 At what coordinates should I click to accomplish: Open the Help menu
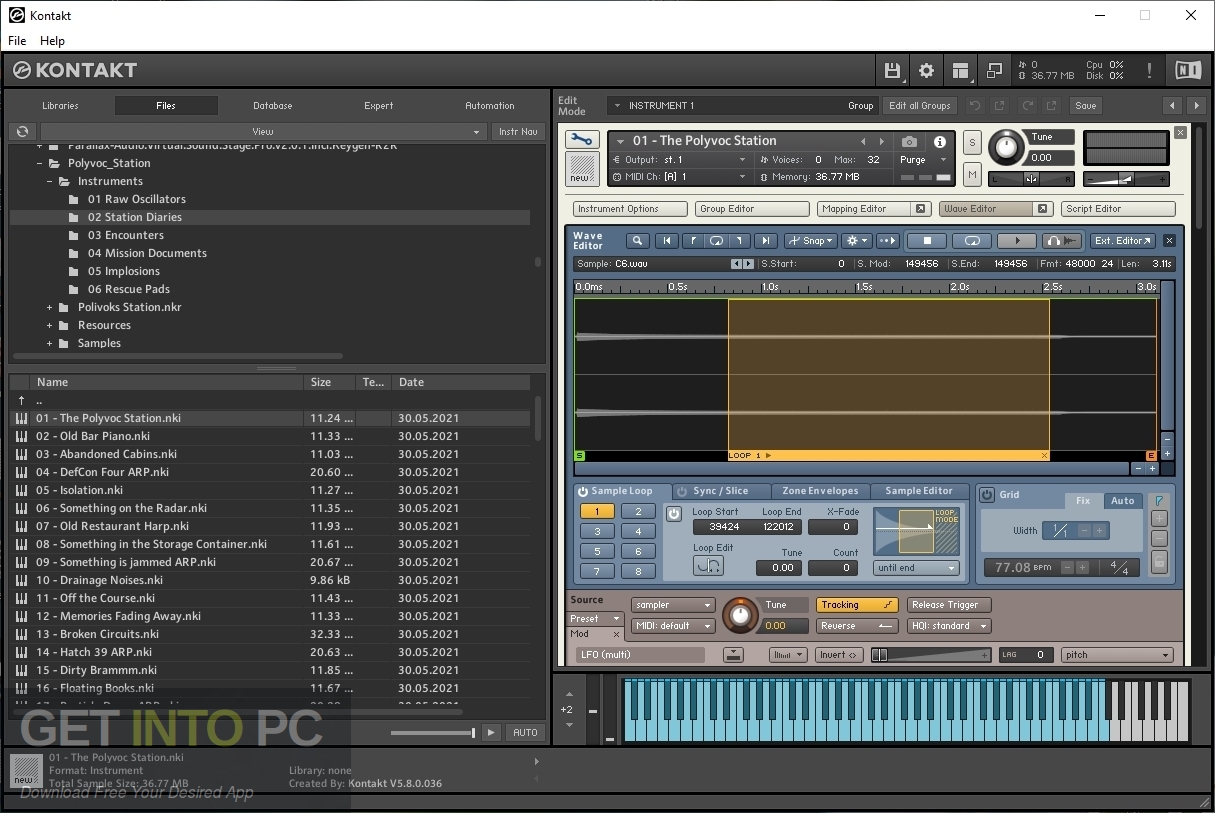(52, 41)
